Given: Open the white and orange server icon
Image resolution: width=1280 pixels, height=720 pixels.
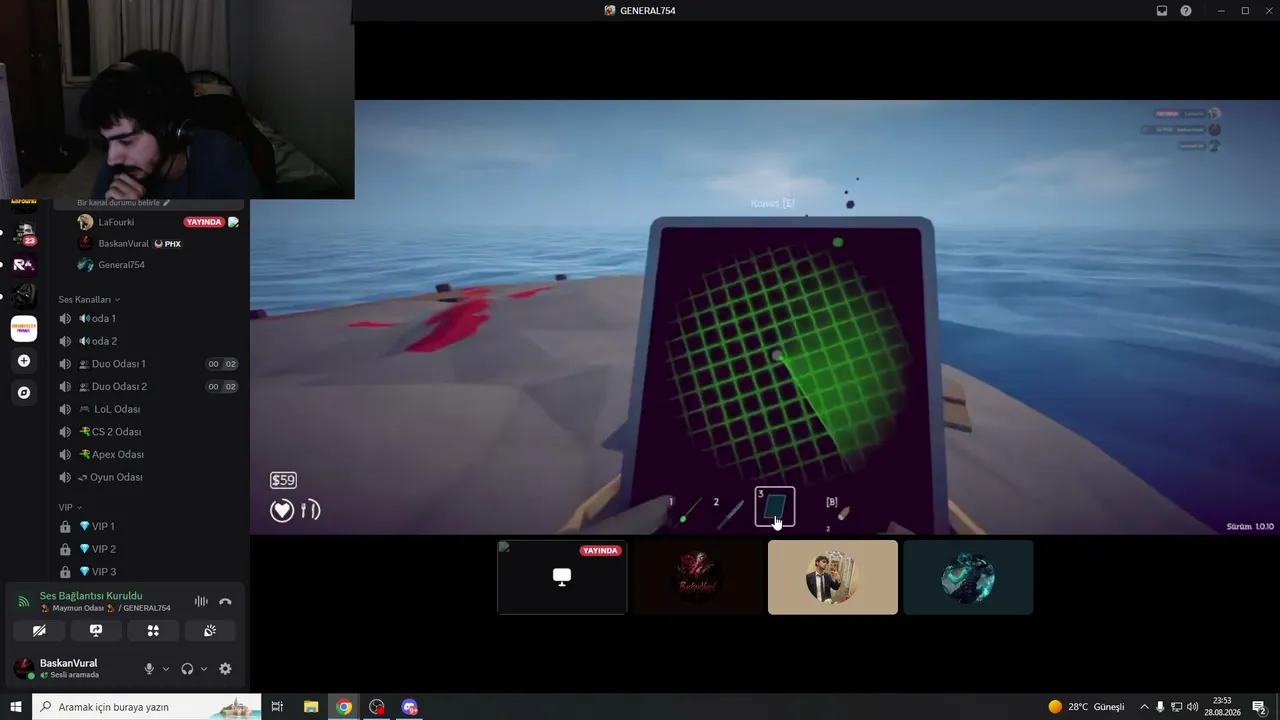Looking at the screenshot, I should (24, 328).
